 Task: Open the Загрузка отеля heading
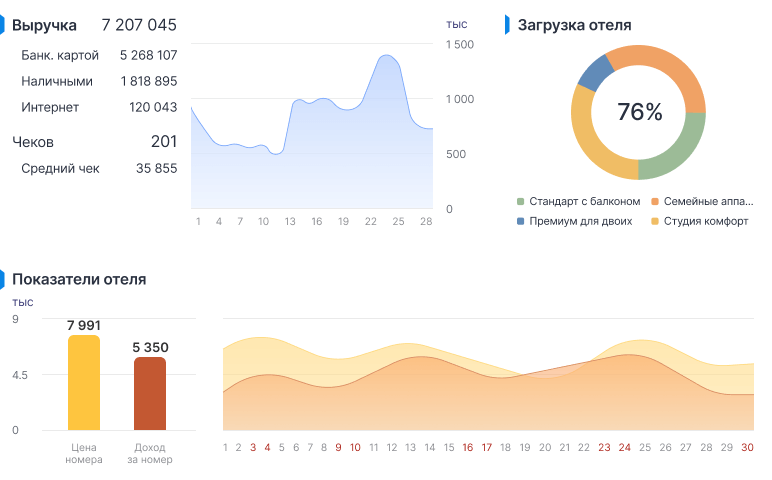pyautogui.click(x=574, y=25)
